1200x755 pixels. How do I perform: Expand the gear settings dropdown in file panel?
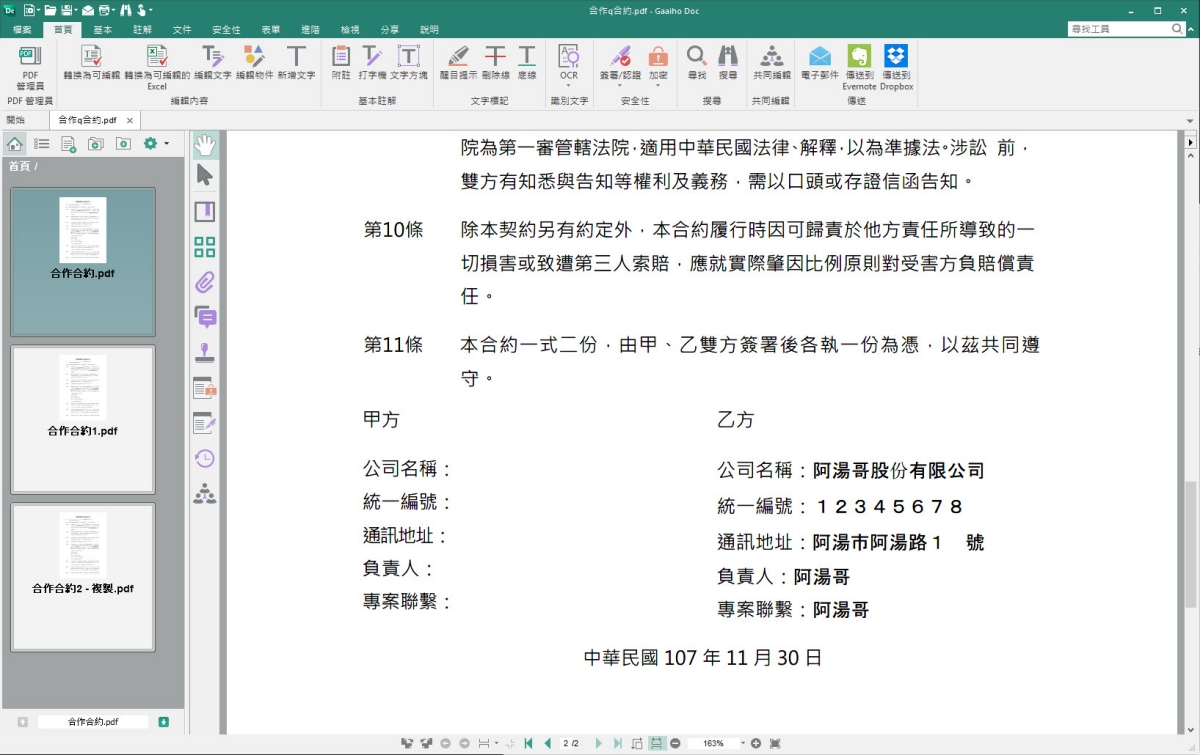166,144
